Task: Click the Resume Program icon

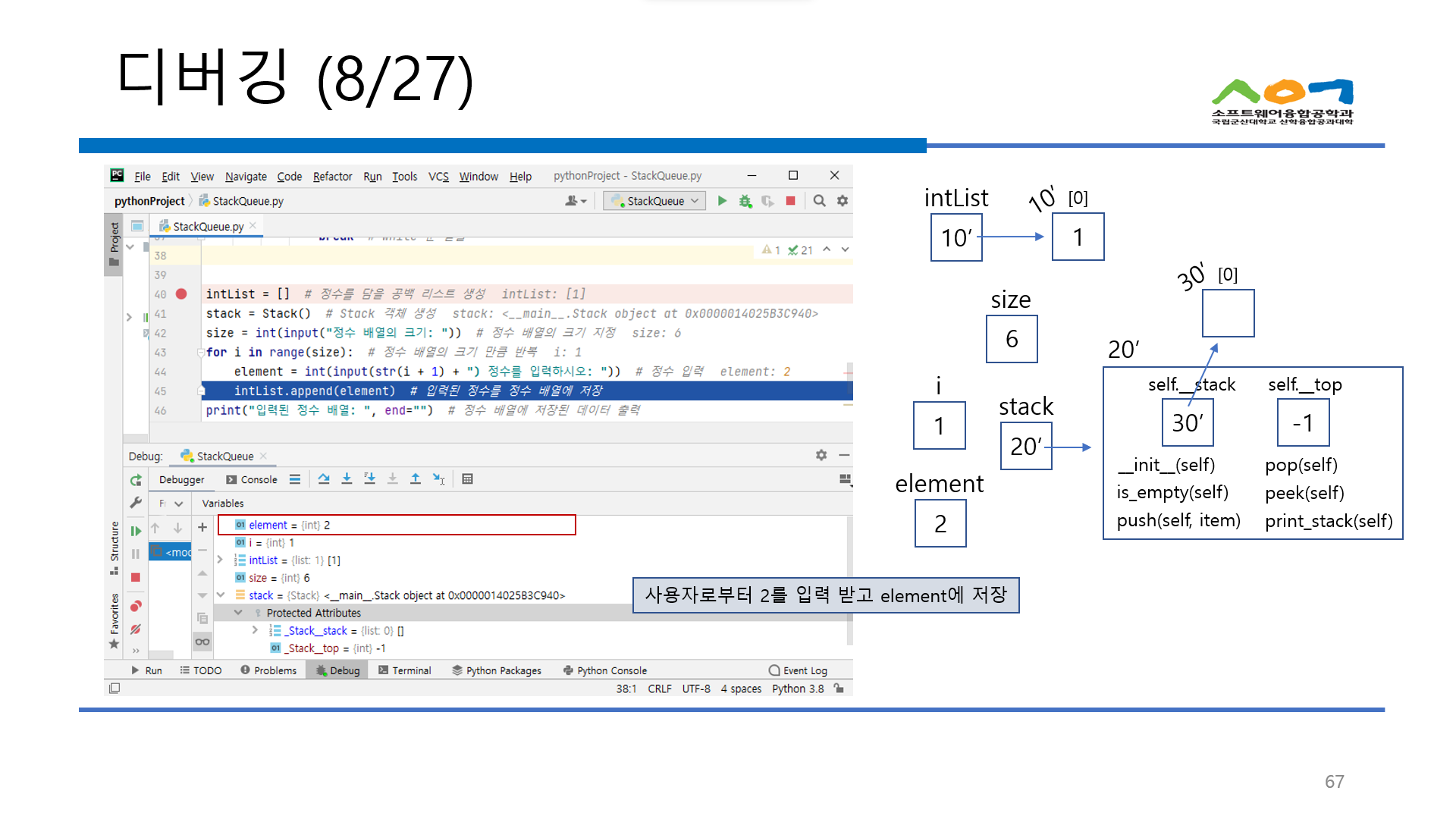Action: point(136,531)
